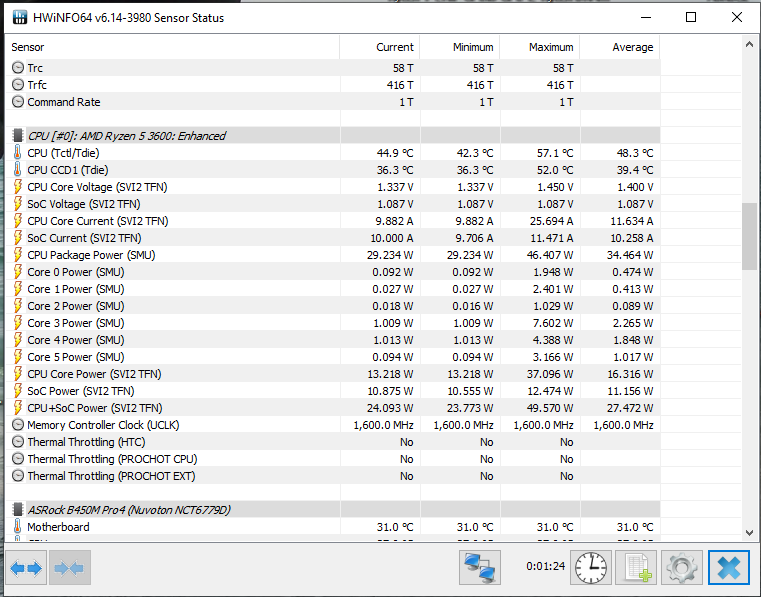761x597 pixels.
Task: Click circle icon beside Thermal Throttling (HTC)
Action: coord(18,442)
